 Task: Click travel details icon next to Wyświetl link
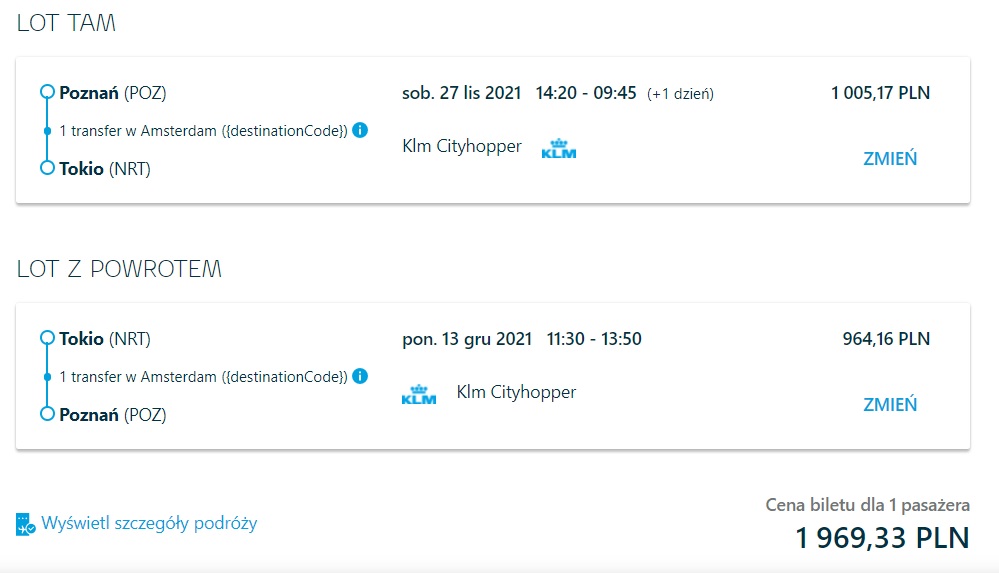(x=25, y=525)
